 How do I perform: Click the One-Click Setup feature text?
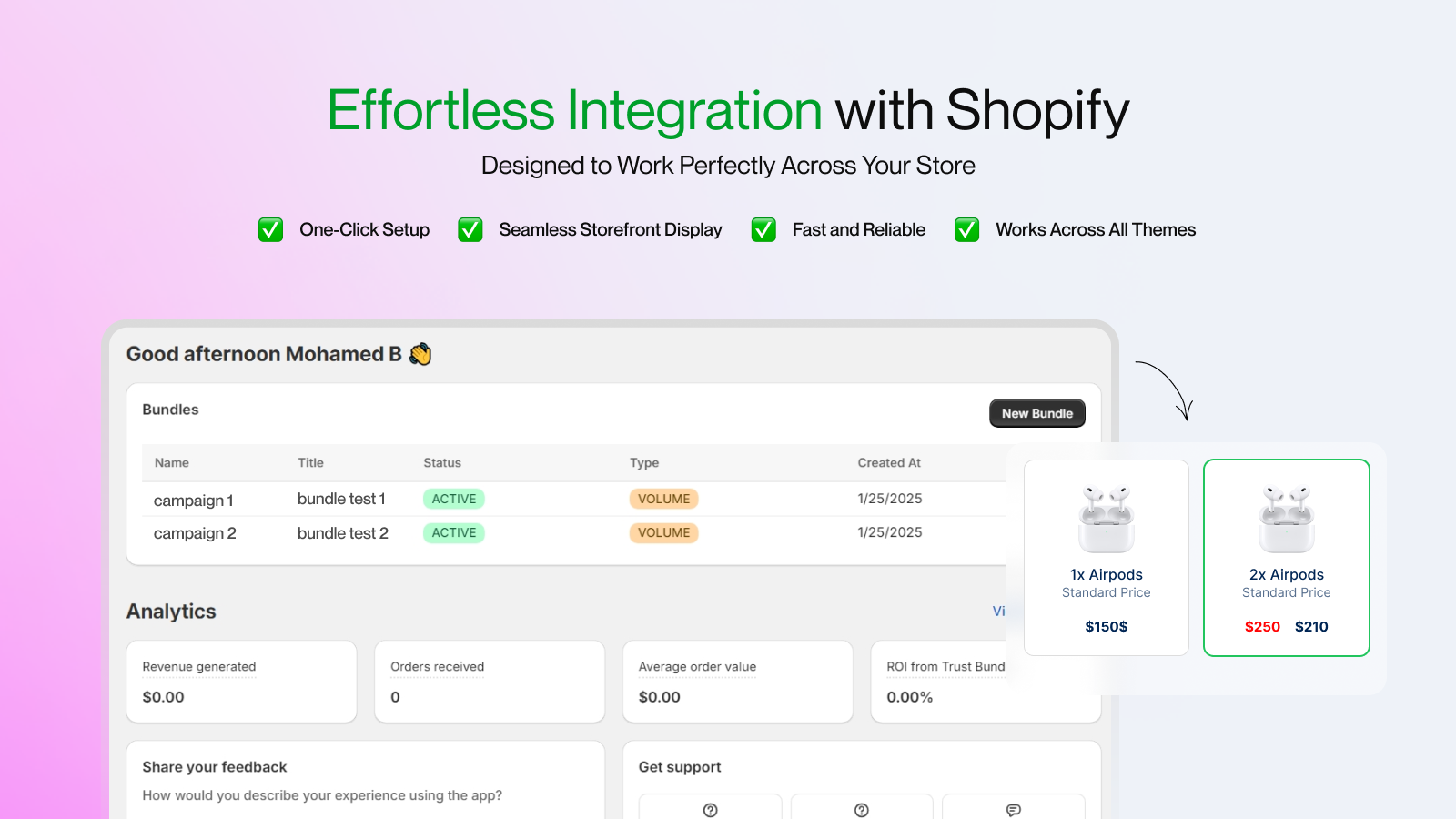[365, 230]
